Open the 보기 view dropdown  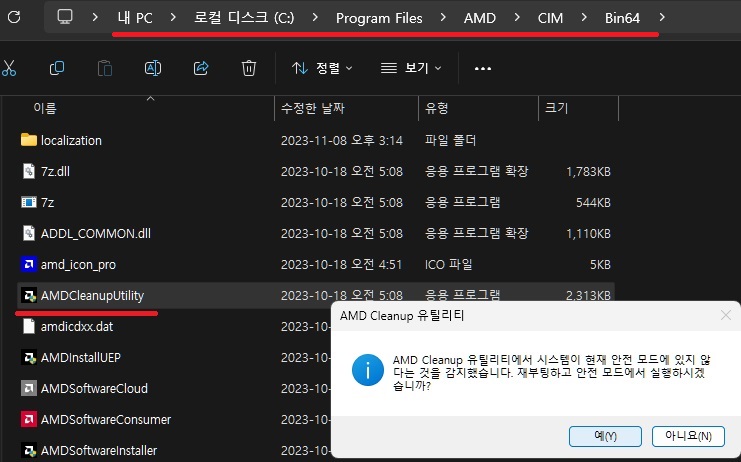tap(411, 68)
